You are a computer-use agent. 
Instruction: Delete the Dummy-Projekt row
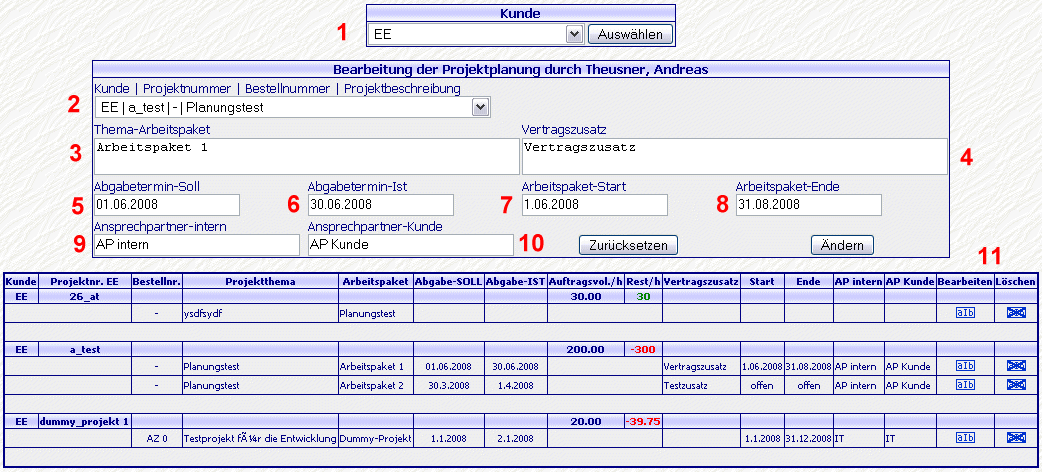[1016, 437]
